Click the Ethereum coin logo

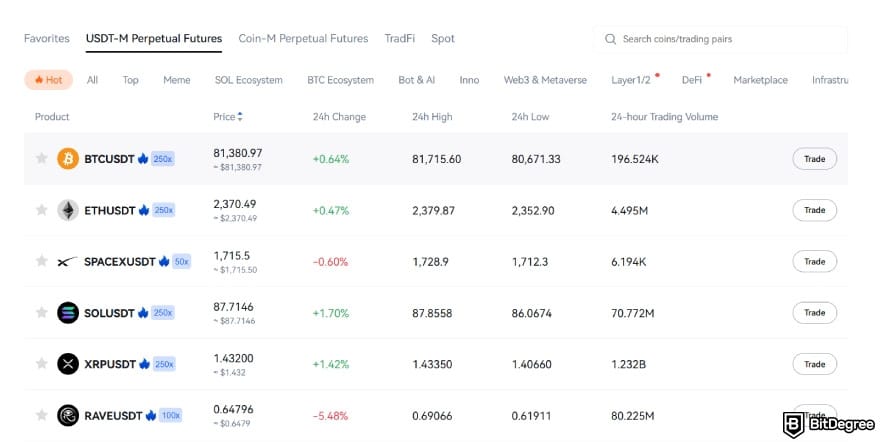[68, 210]
